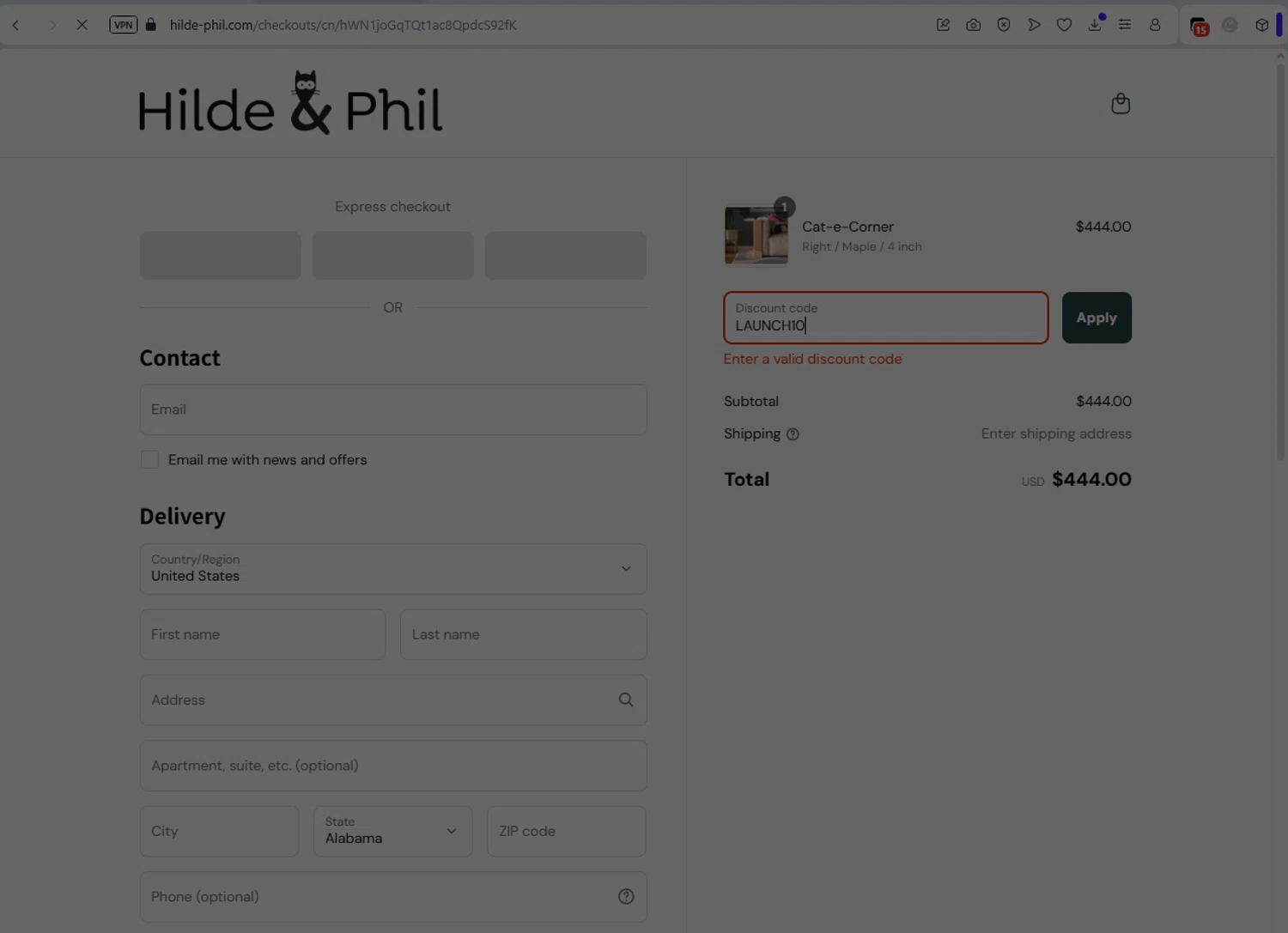Screen dimensions: 1288x933
Task: Click the gray circular extension icon
Action: (1230, 25)
